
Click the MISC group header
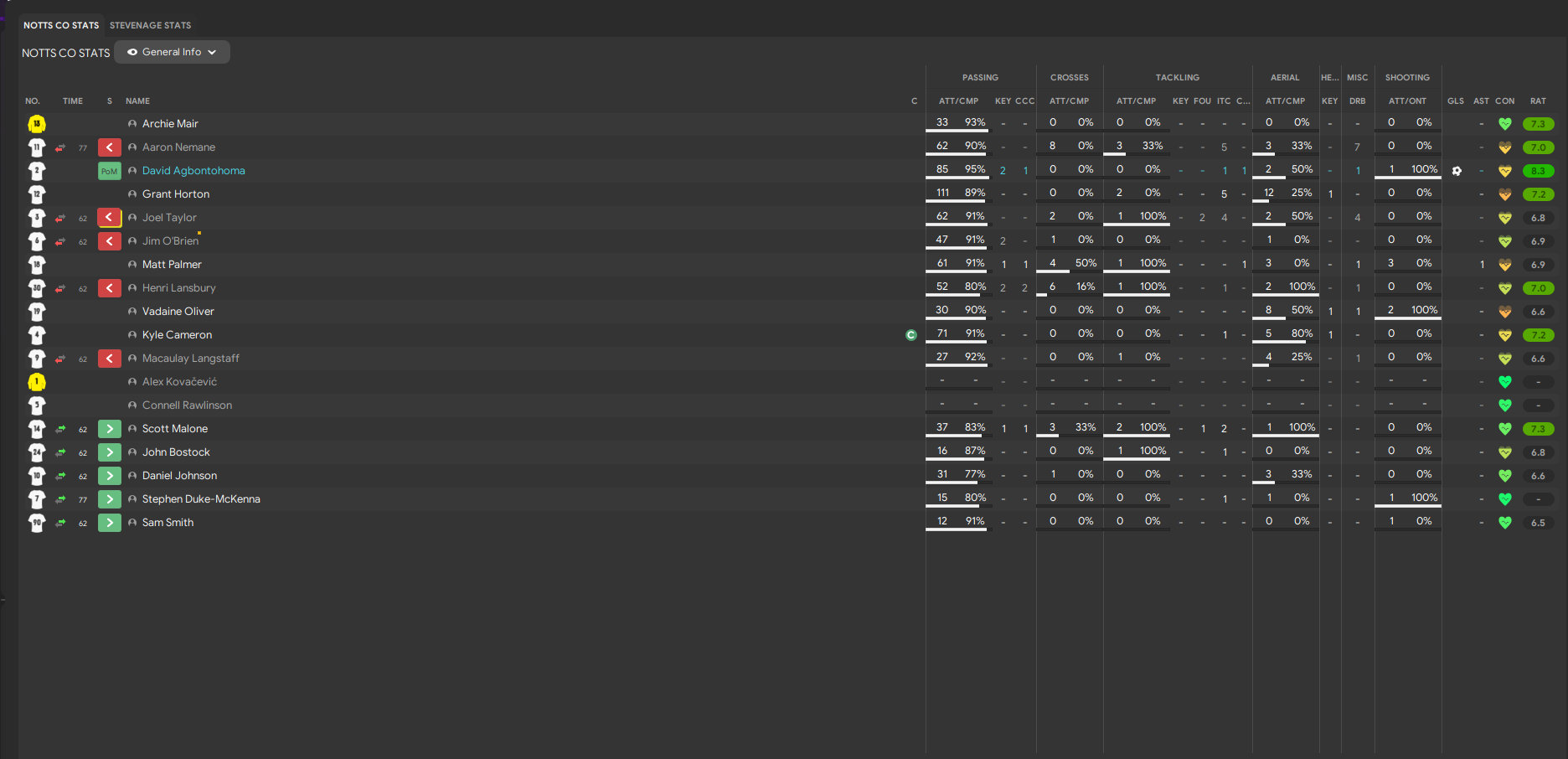pyautogui.click(x=1357, y=77)
